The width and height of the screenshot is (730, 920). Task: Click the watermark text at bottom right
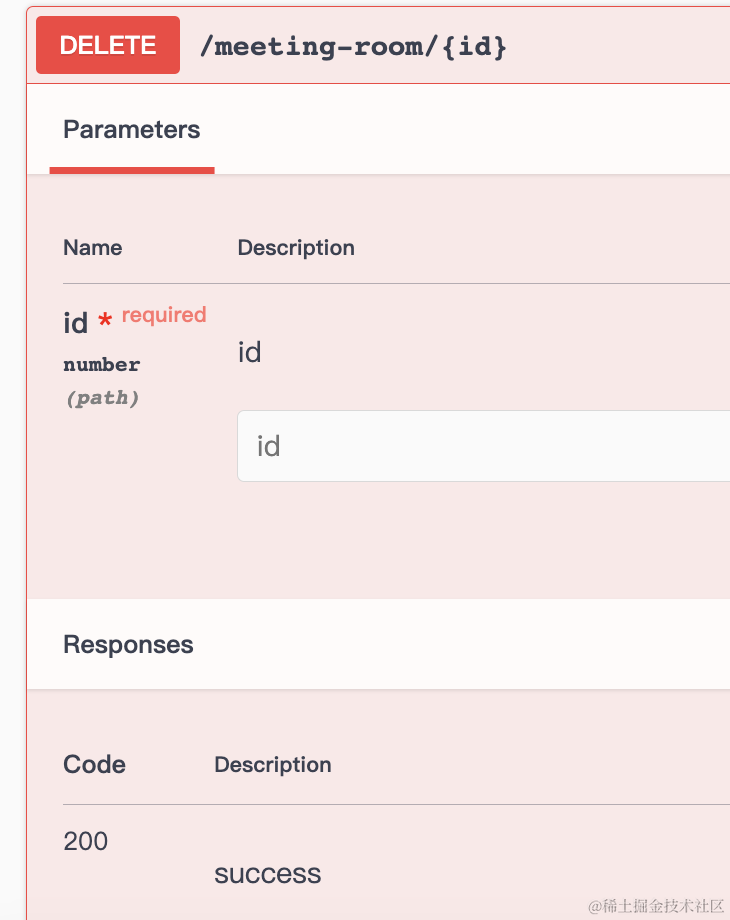(x=656, y=906)
